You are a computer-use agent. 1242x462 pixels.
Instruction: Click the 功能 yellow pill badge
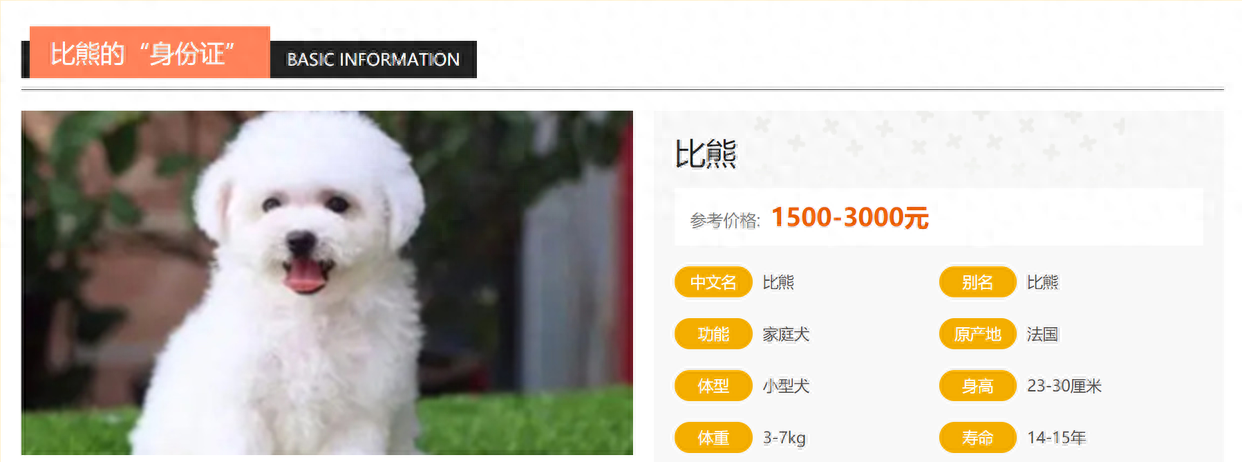(x=713, y=334)
